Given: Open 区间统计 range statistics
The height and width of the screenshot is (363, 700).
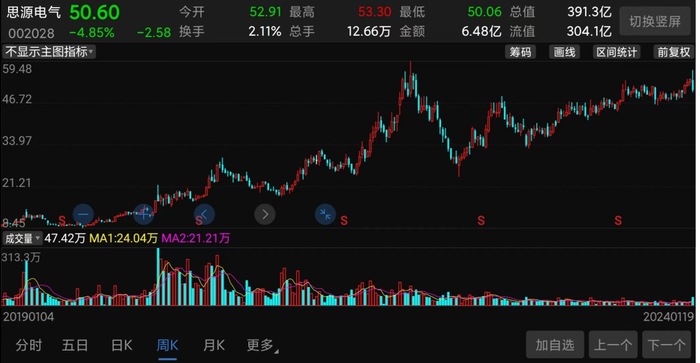Looking at the screenshot, I should (617, 52).
